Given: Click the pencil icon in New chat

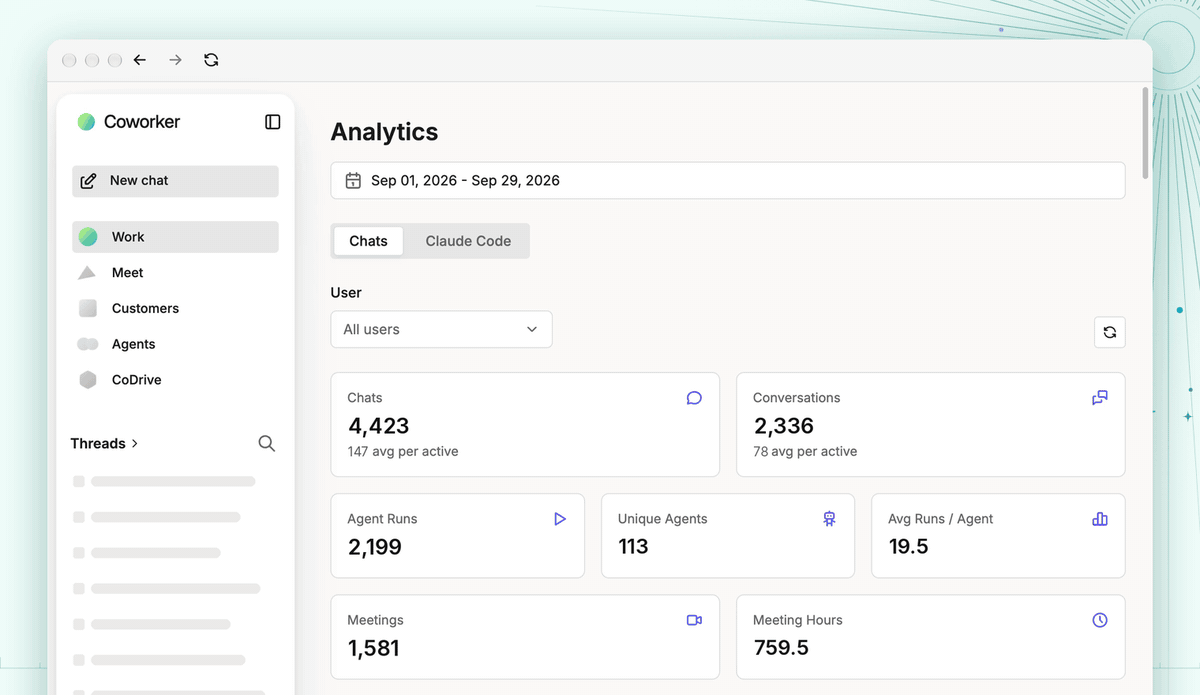Looking at the screenshot, I should [x=88, y=181].
